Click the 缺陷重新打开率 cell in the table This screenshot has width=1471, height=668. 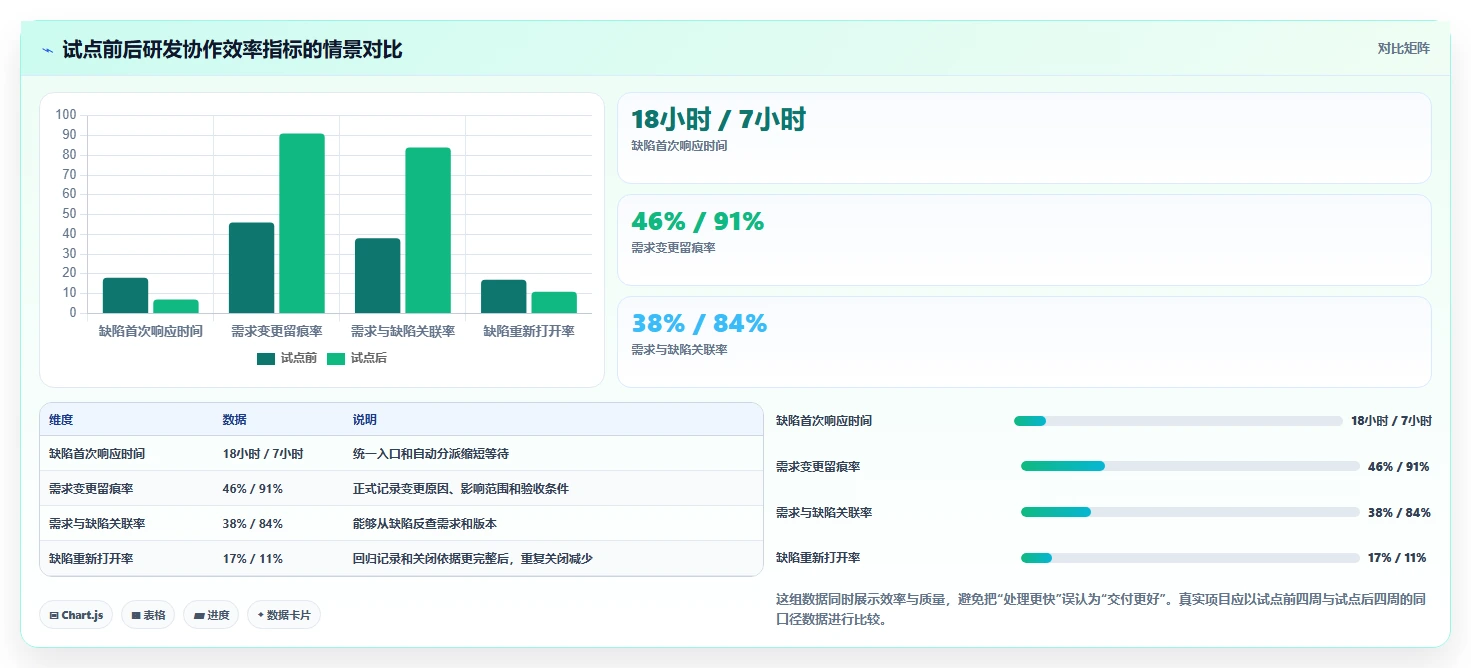[91, 559]
